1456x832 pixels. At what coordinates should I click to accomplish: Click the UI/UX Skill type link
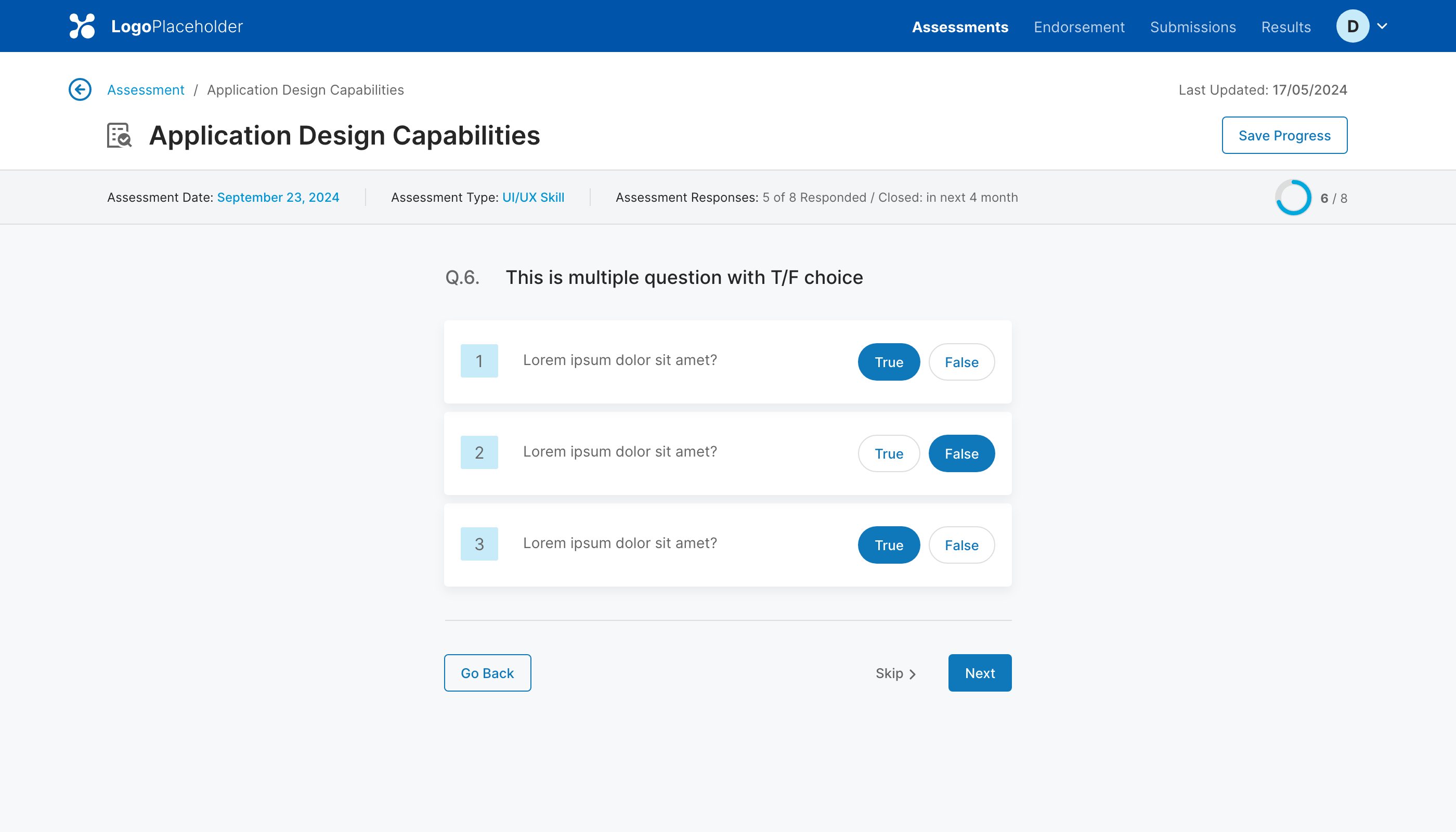click(533, 197)
